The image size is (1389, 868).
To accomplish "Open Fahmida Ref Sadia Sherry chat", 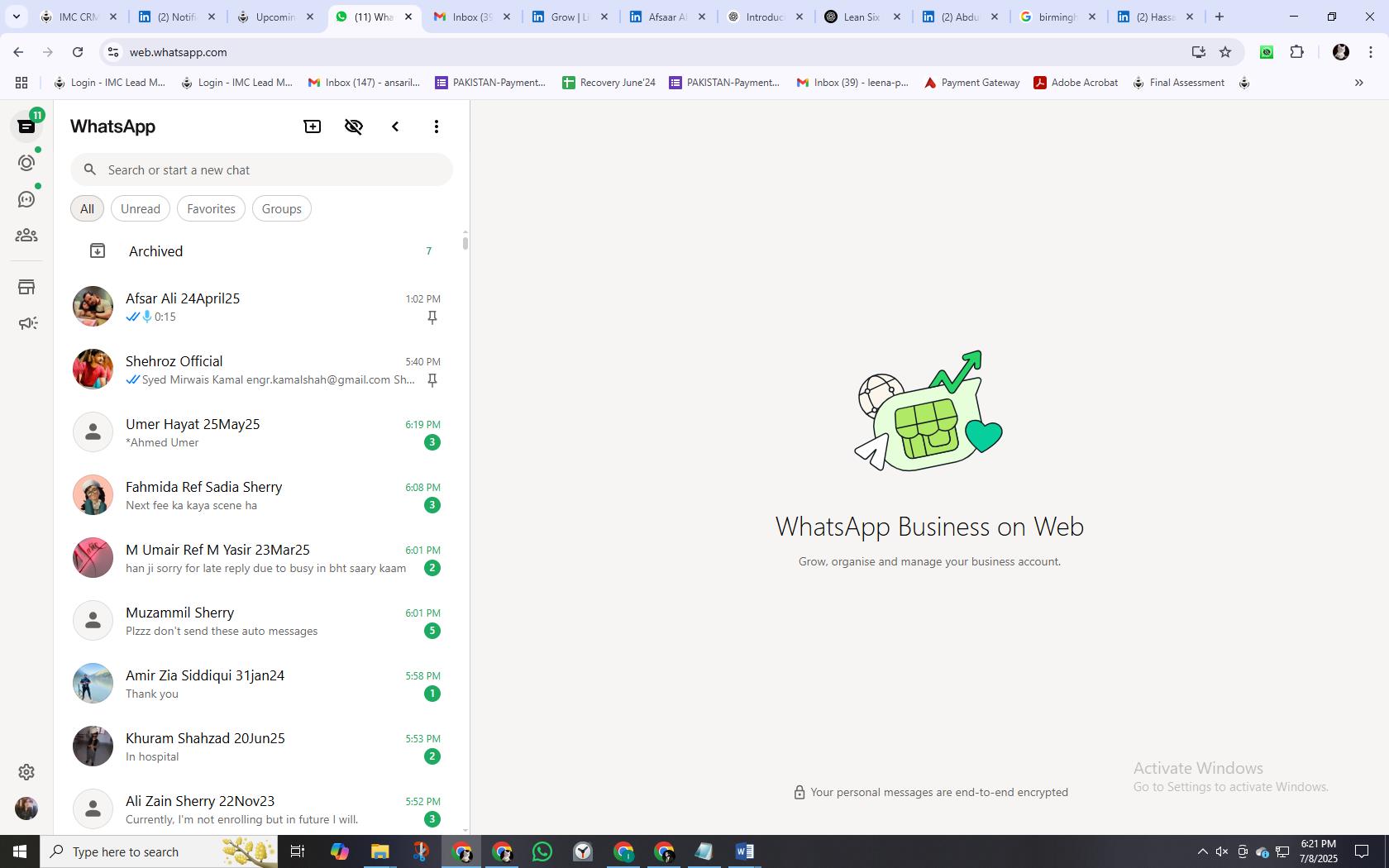I will (261, 495).
